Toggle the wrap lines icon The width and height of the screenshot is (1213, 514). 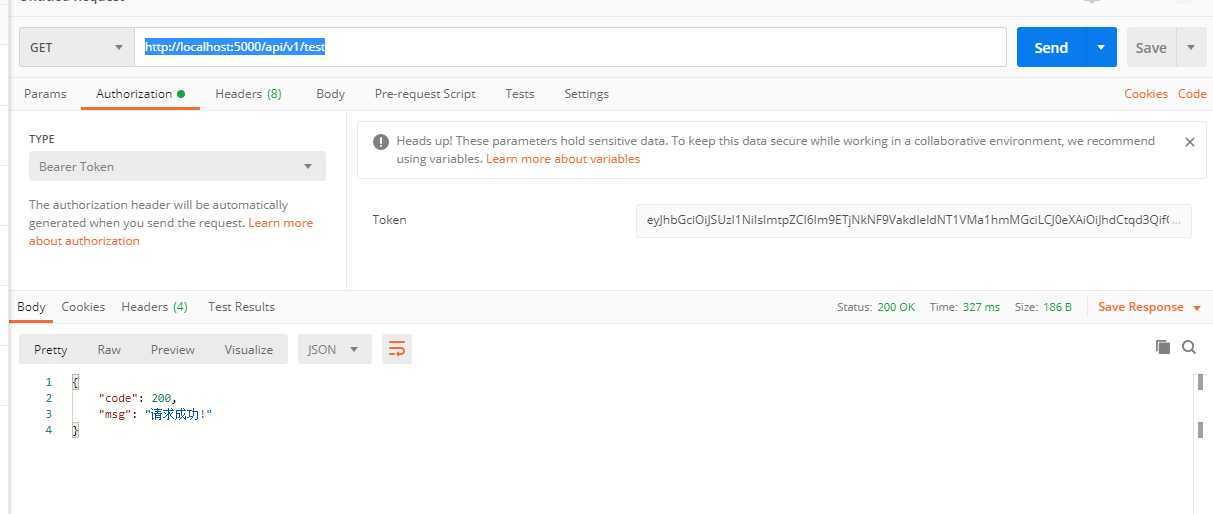397,349
